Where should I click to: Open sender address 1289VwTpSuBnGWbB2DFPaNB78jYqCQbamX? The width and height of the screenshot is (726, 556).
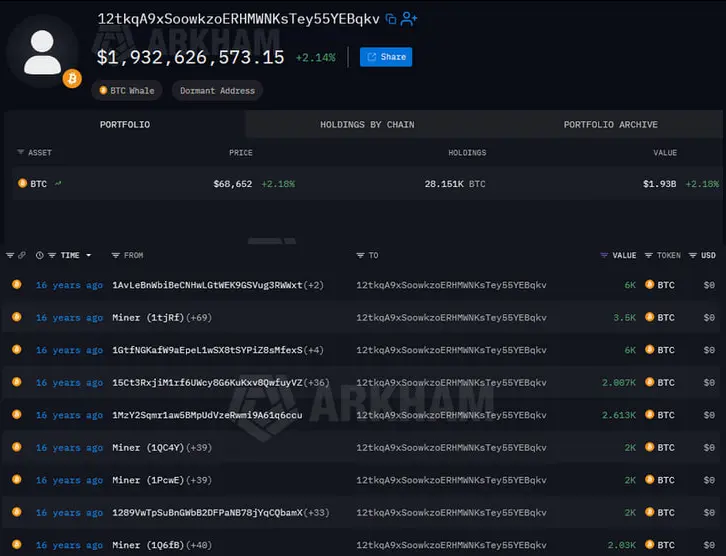[x=207, y=512]
